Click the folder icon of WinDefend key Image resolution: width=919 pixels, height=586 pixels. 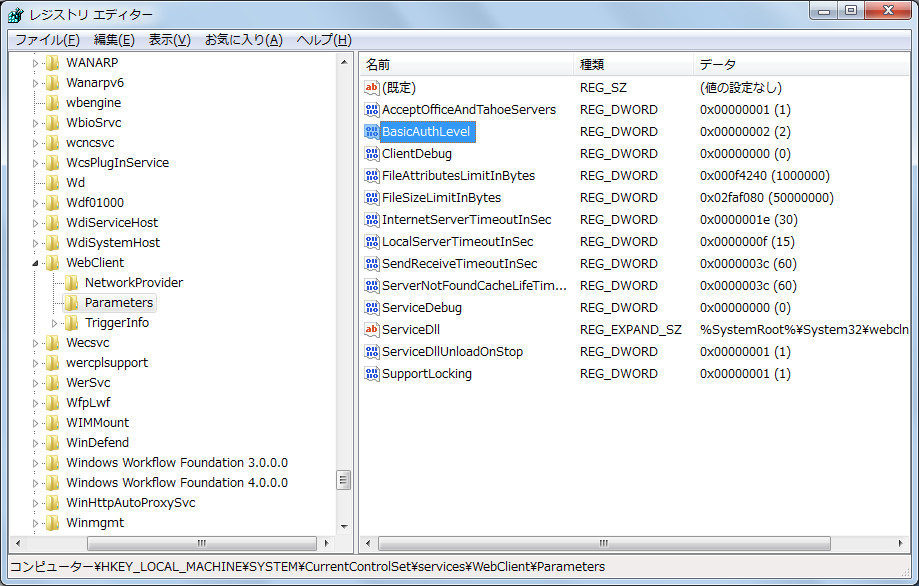[53, 442]
